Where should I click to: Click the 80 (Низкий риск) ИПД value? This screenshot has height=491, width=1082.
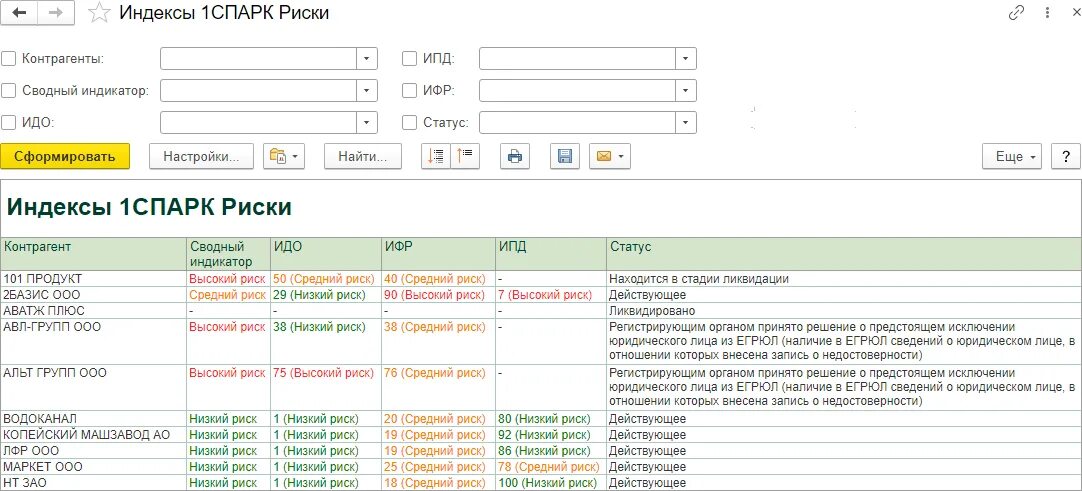(x=544, y=419)
